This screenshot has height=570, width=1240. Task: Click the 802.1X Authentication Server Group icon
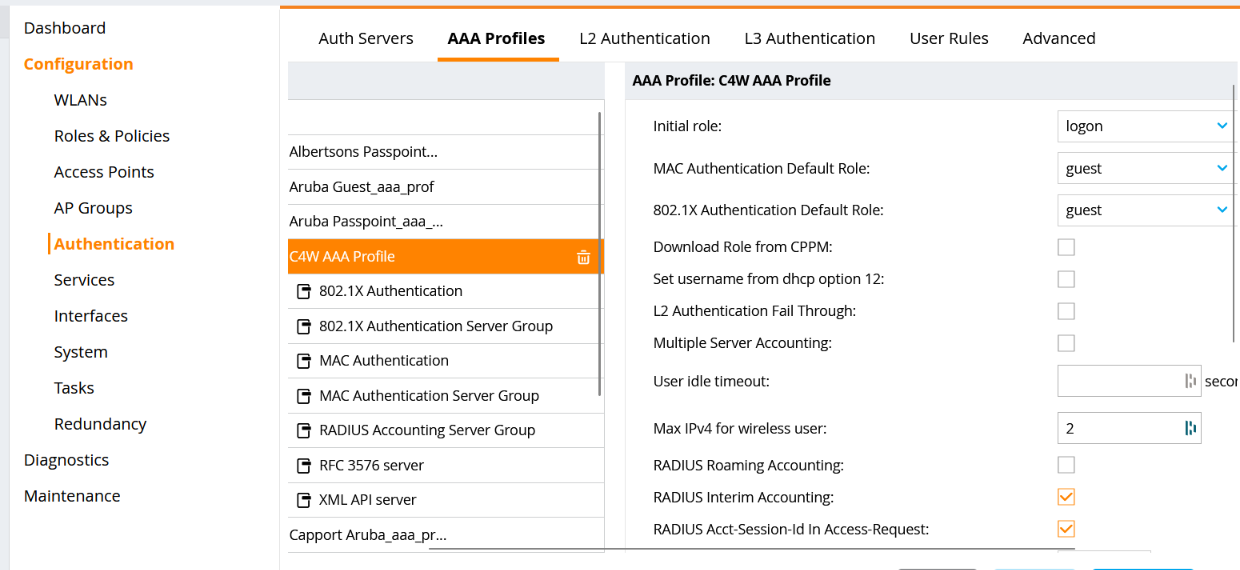coord(304,327)
